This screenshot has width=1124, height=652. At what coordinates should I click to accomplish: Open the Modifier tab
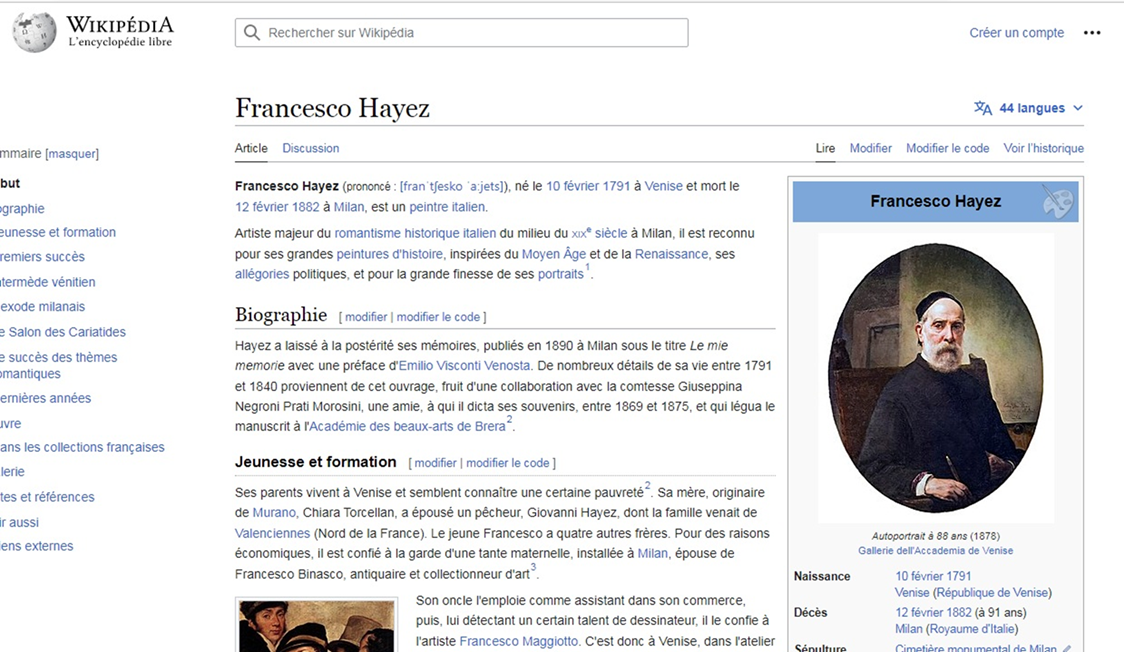(870, 148)
